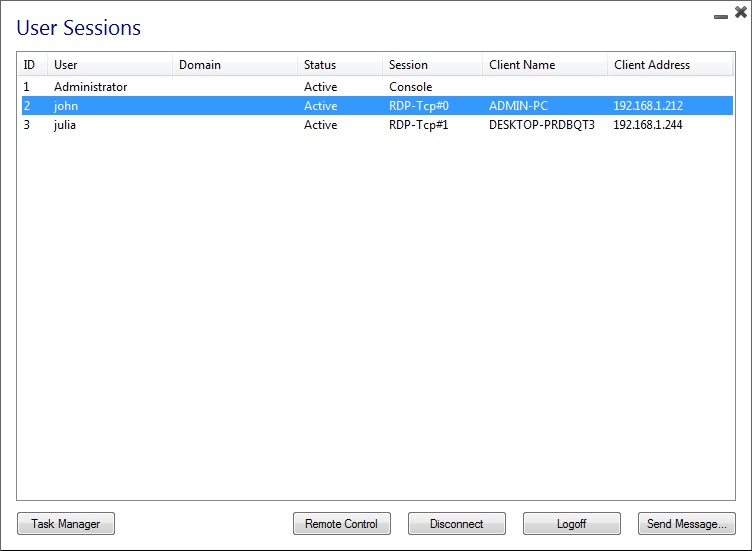This screenshot has height=551, width=752.
Task: Click the RDP-Tcp#0 session cell
Action: coord(419,106)
